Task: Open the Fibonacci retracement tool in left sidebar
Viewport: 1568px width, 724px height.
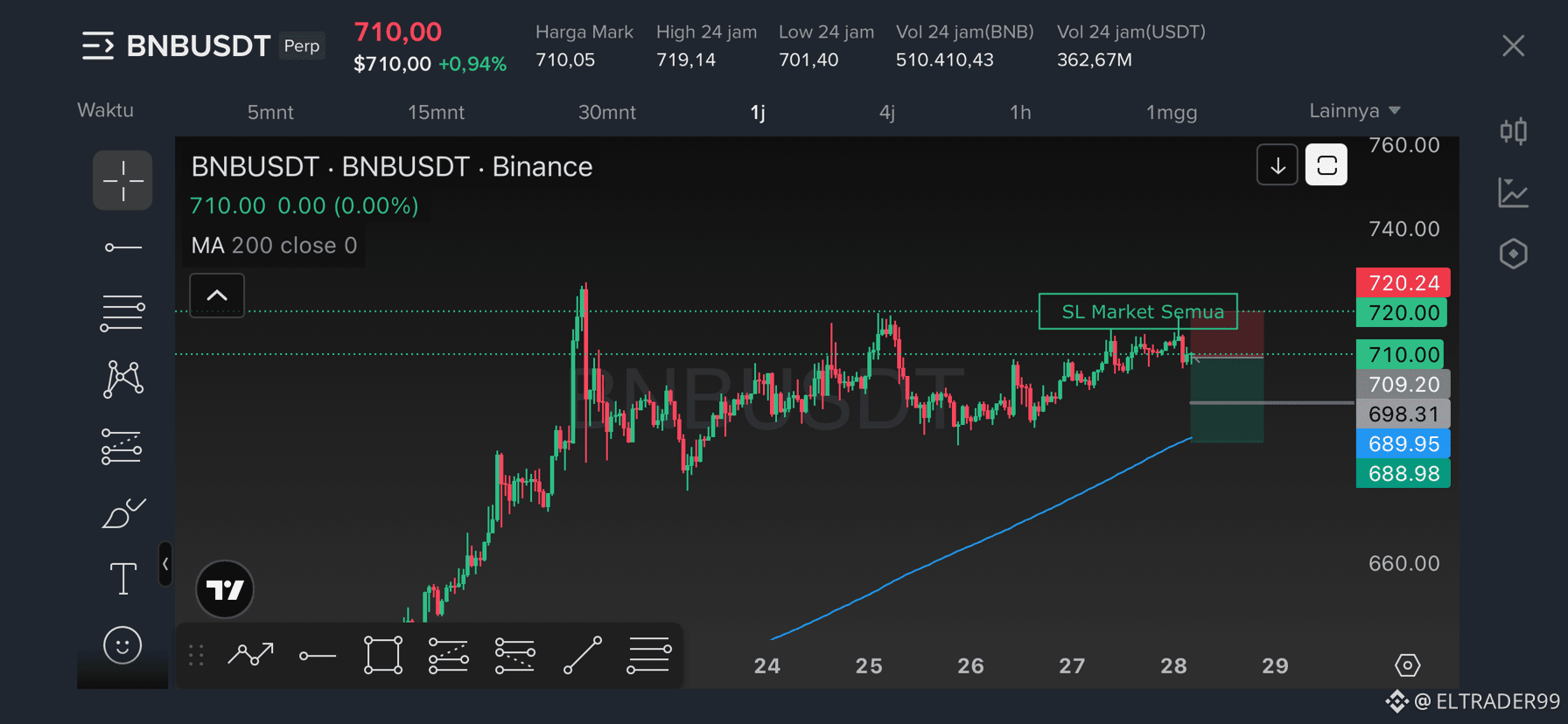Action: (122, 313)
